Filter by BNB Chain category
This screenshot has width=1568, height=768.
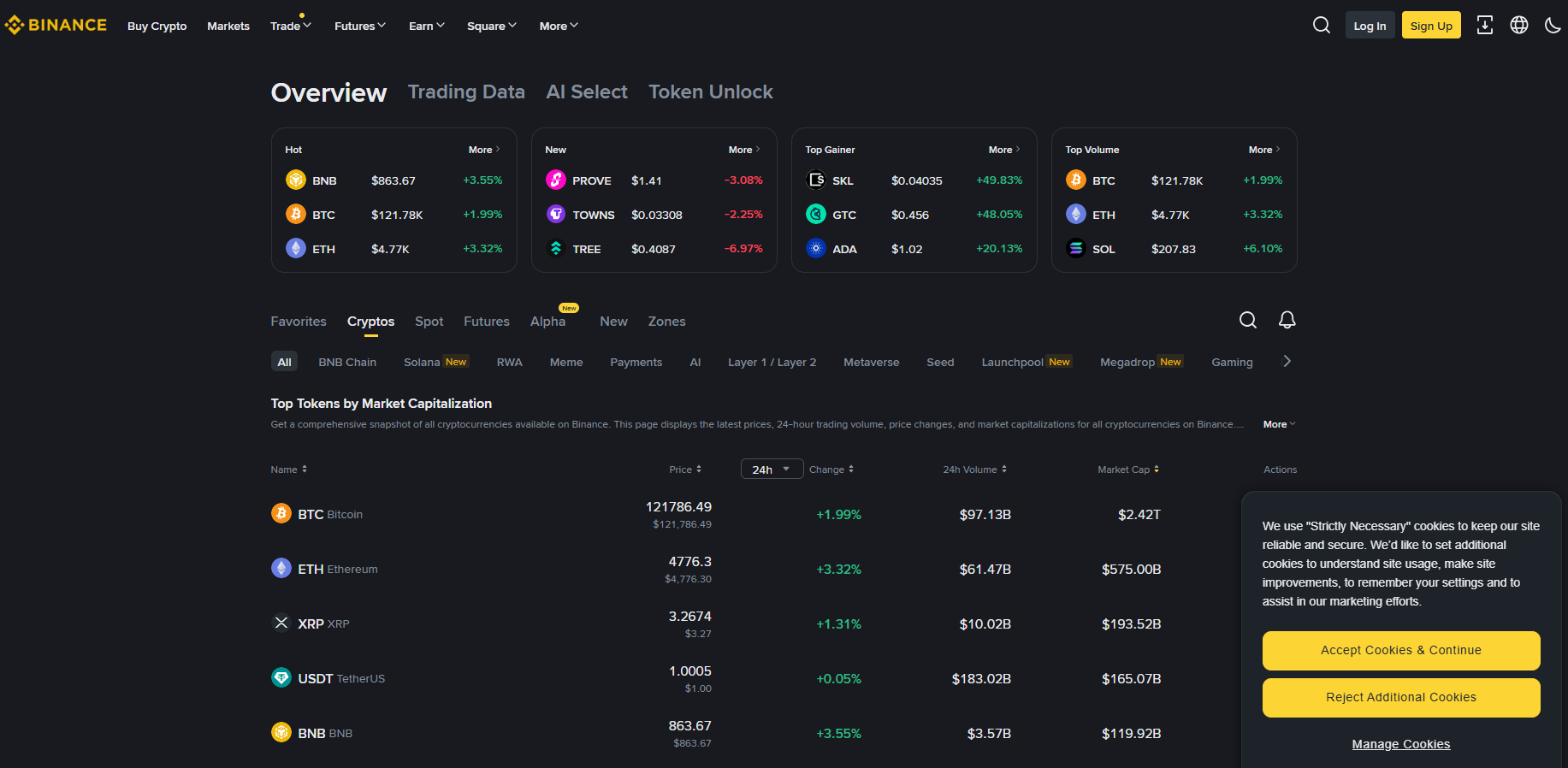(347, 362)
